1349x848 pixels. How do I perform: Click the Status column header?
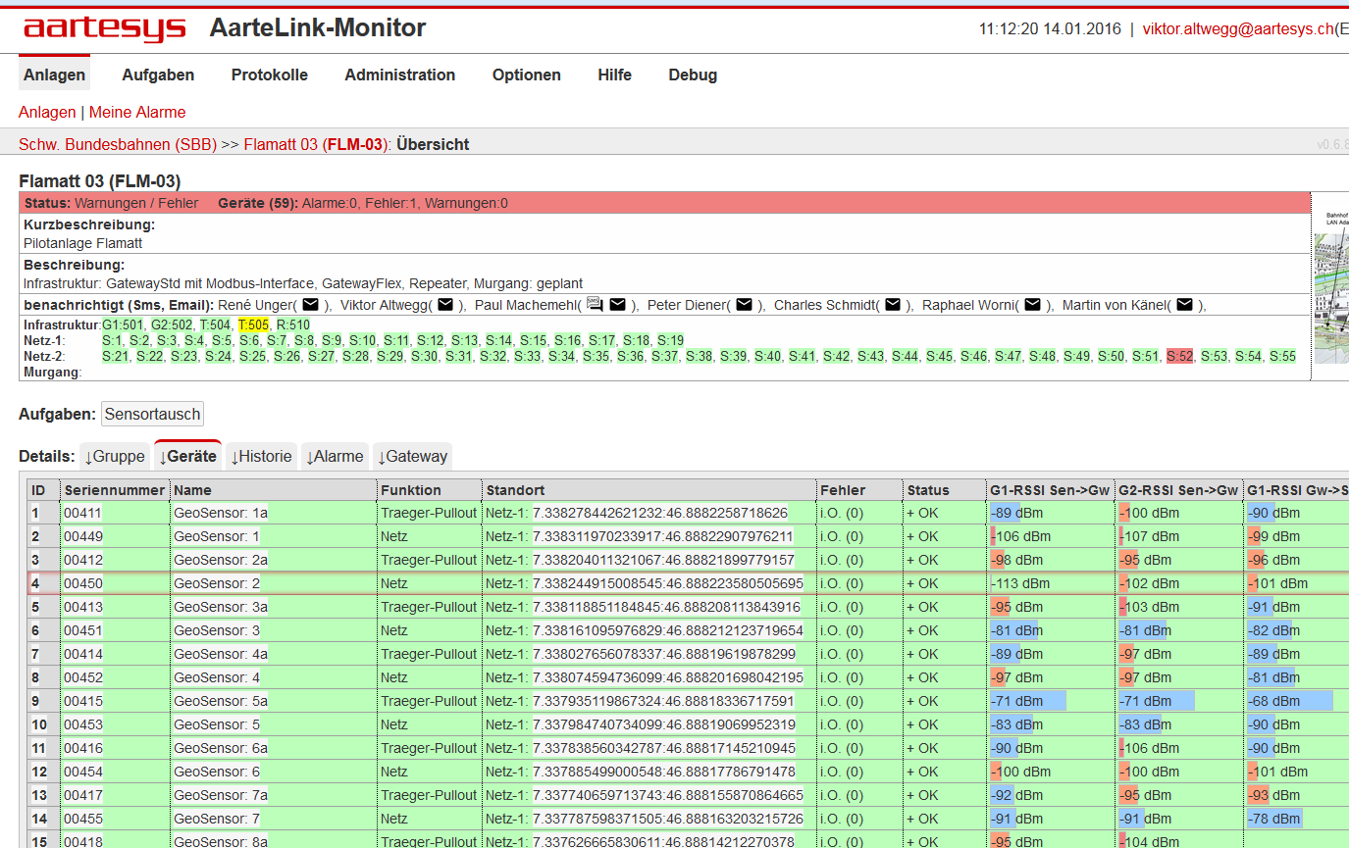click(944, 490)
